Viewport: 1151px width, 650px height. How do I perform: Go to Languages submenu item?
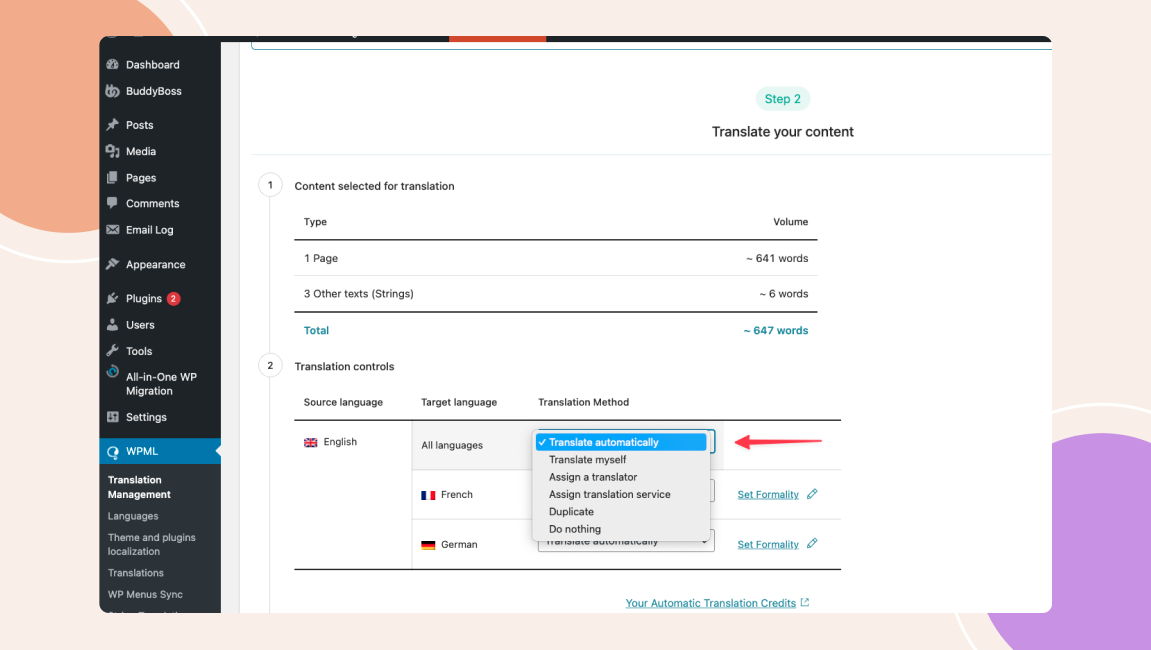tap(133, 516)
